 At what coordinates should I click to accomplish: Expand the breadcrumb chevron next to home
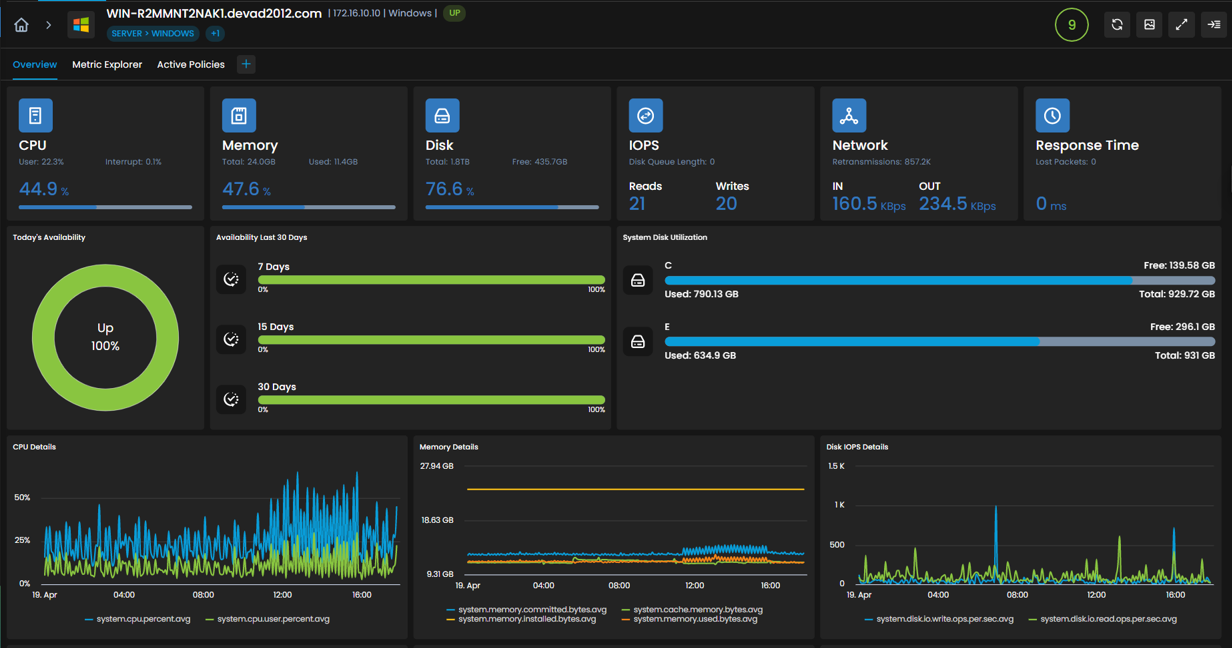pos(48,24)
